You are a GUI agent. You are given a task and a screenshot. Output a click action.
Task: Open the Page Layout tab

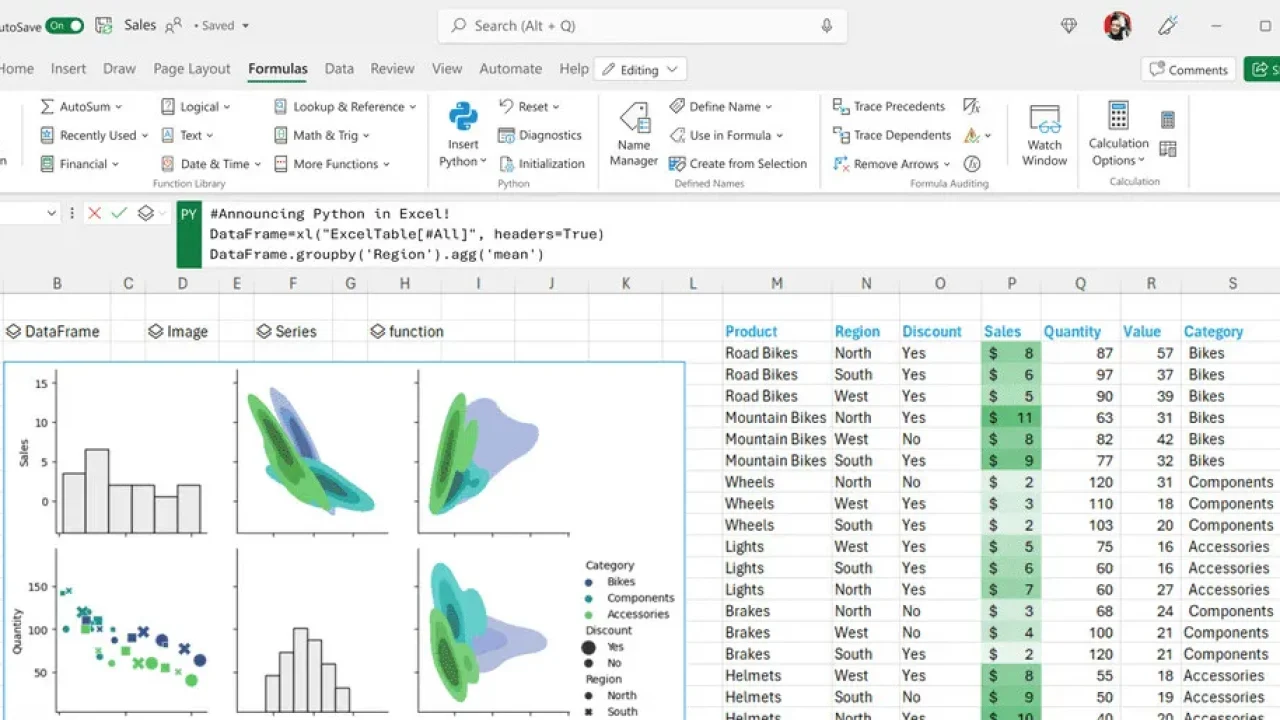192,69
